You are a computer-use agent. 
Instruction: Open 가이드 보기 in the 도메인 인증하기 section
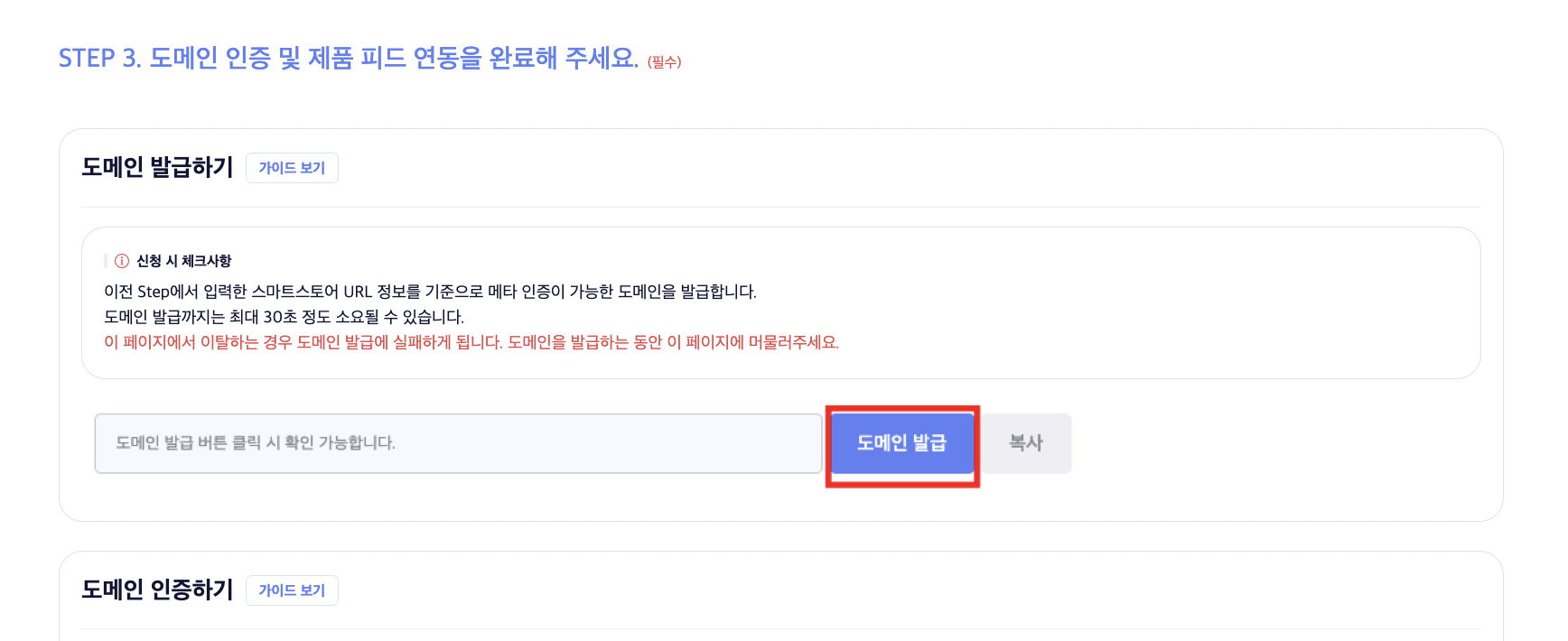point(292,590)
